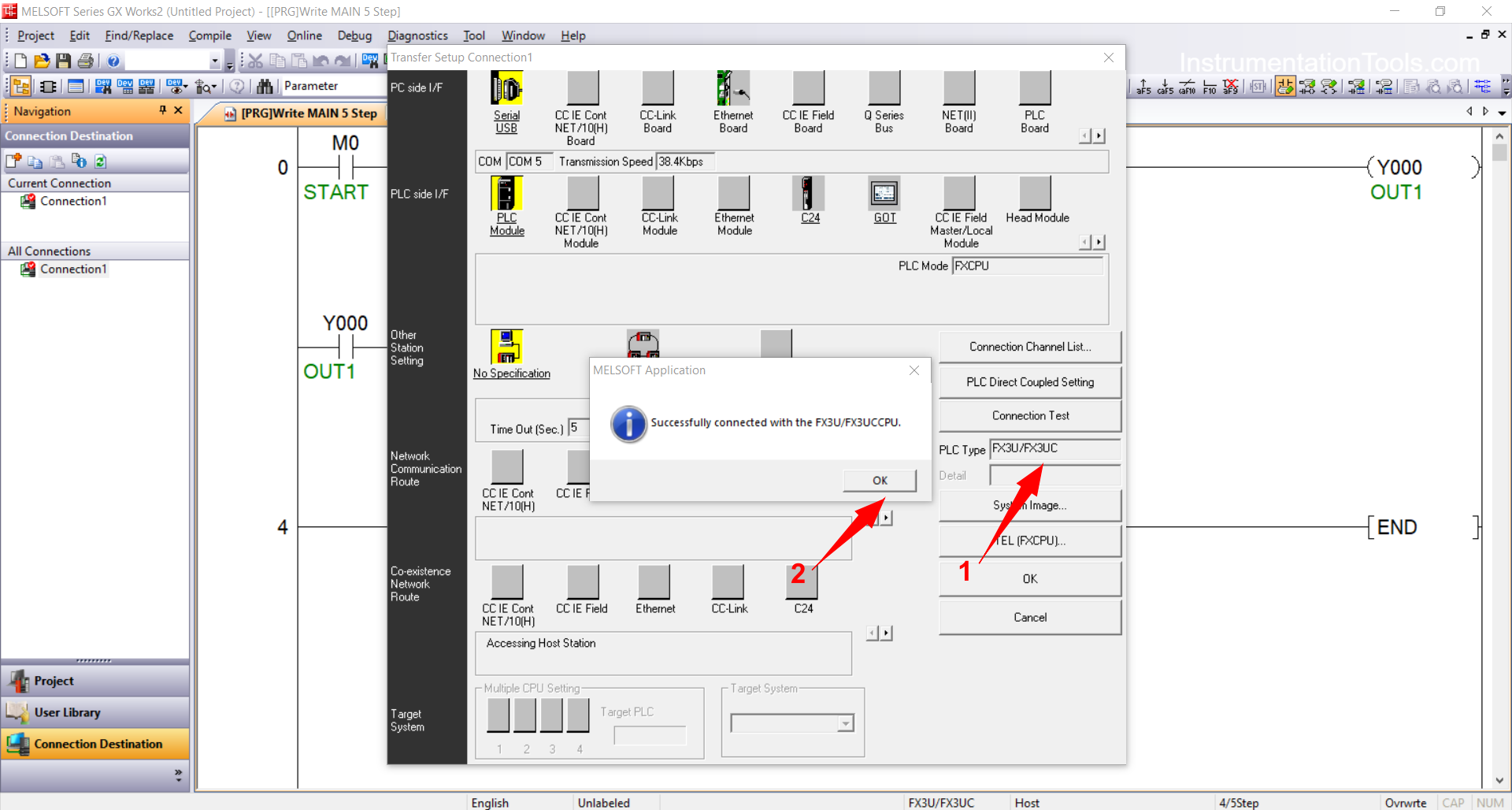Image resolution: width=1512 pixels, height=810 pixels.
Task: Close the MELSOFT Application message box
Action: (914, 370)
